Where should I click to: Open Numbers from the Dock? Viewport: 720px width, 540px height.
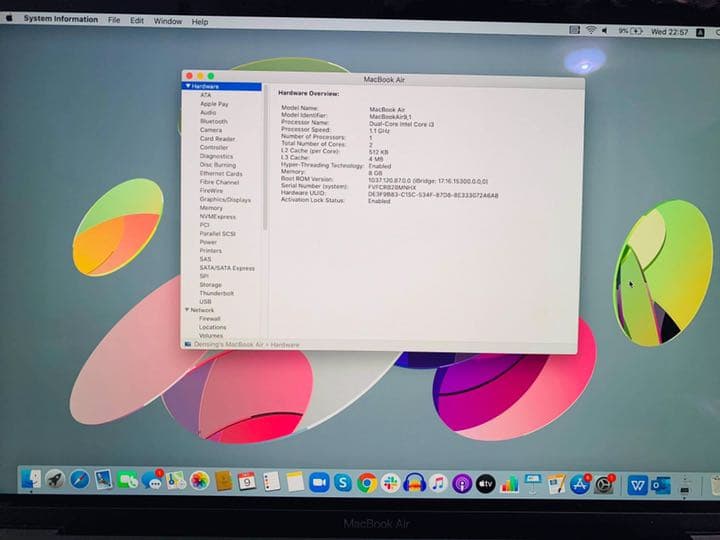pyautogui.click(x=509, y=484)
